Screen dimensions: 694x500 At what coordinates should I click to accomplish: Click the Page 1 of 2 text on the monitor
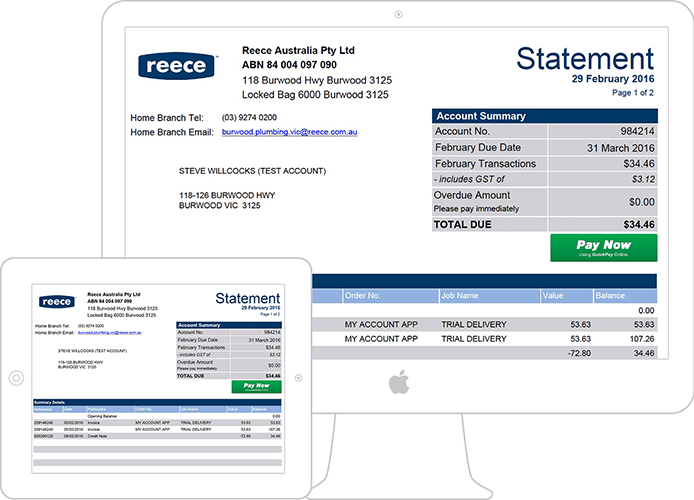coord(632,93)
